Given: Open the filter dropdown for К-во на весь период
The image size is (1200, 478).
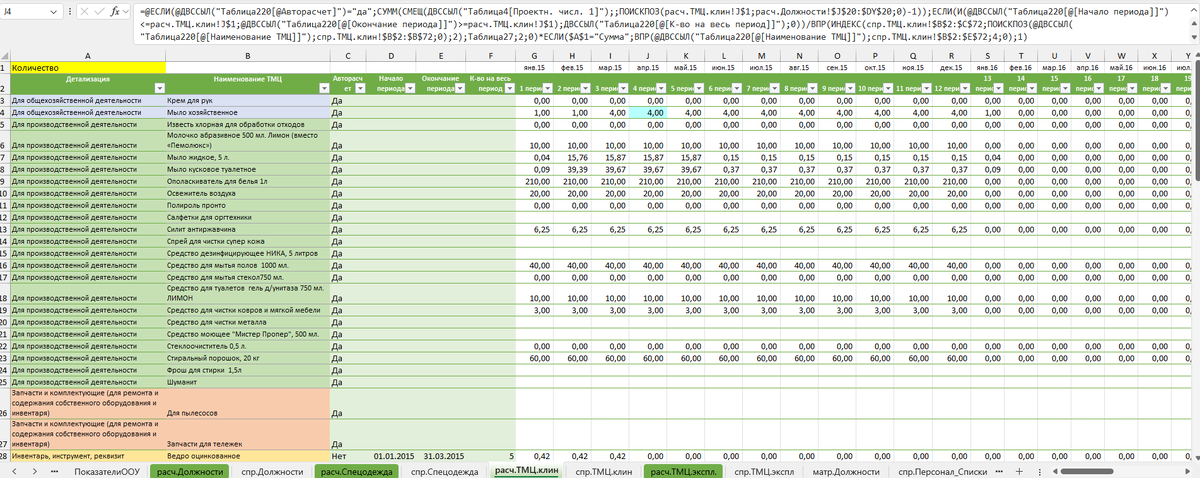Looking at the screenshot, I should [508, 88].
